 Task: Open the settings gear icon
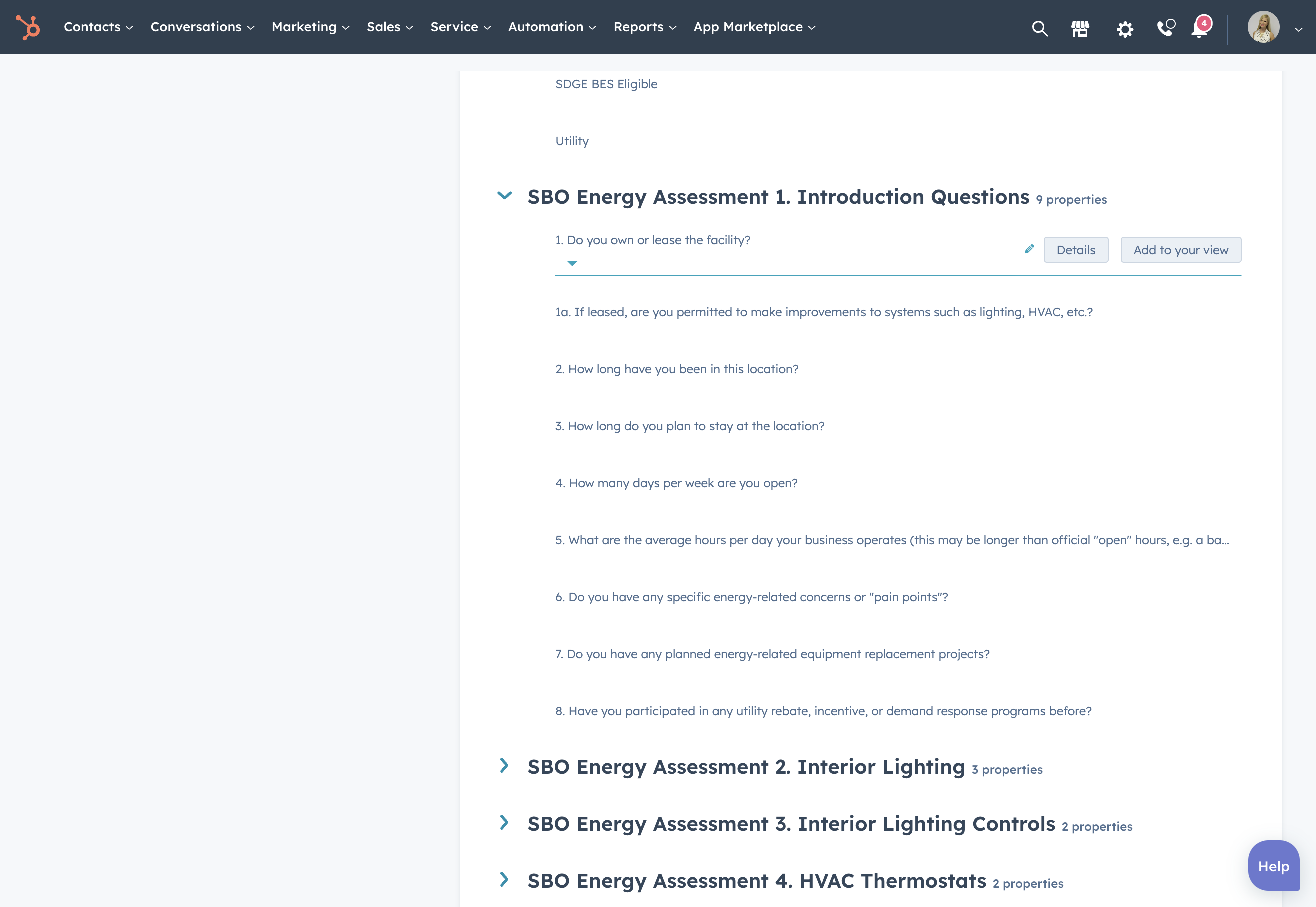[x=1124, y=29]
